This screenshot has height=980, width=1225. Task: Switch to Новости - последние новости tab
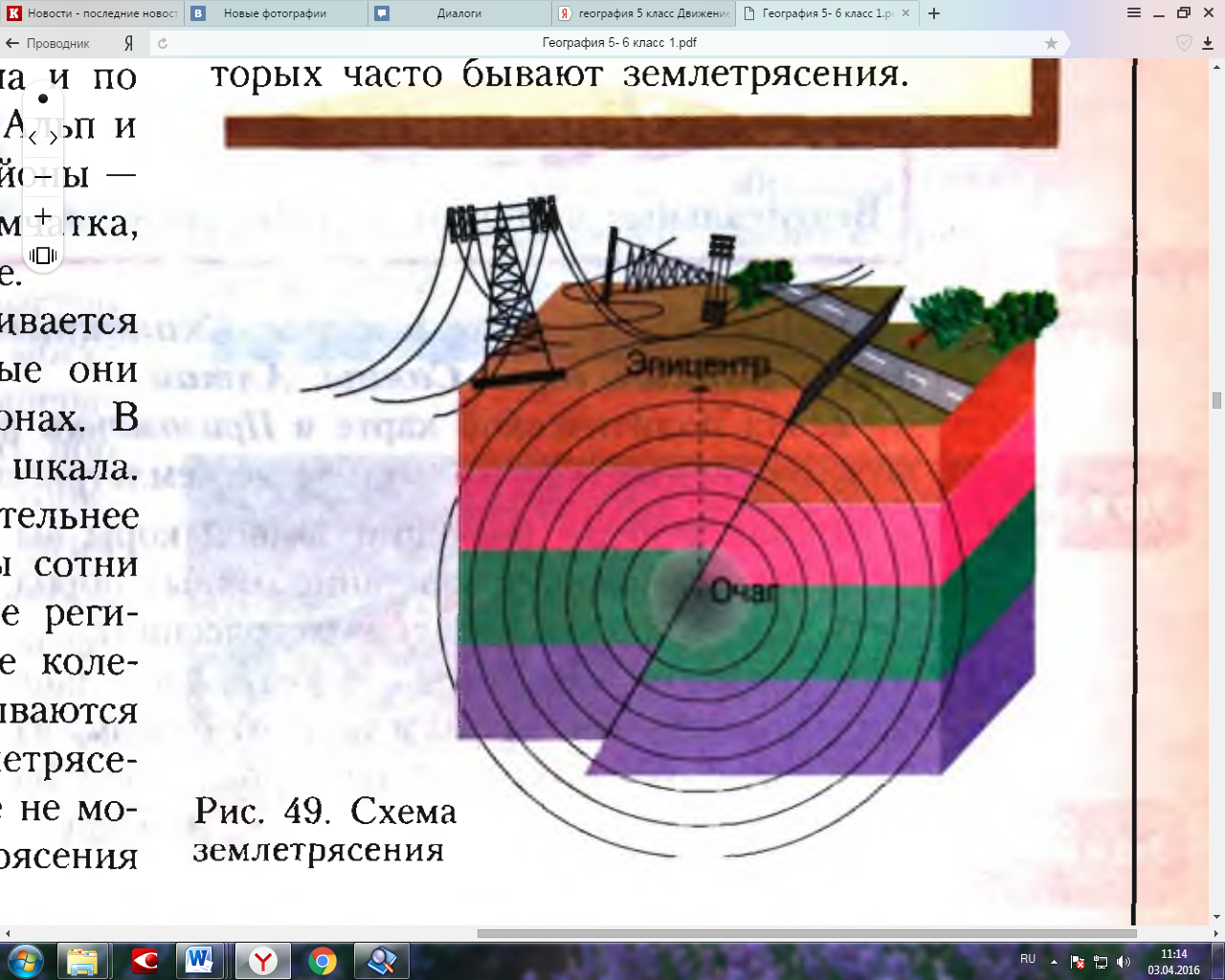click(92, 13)
